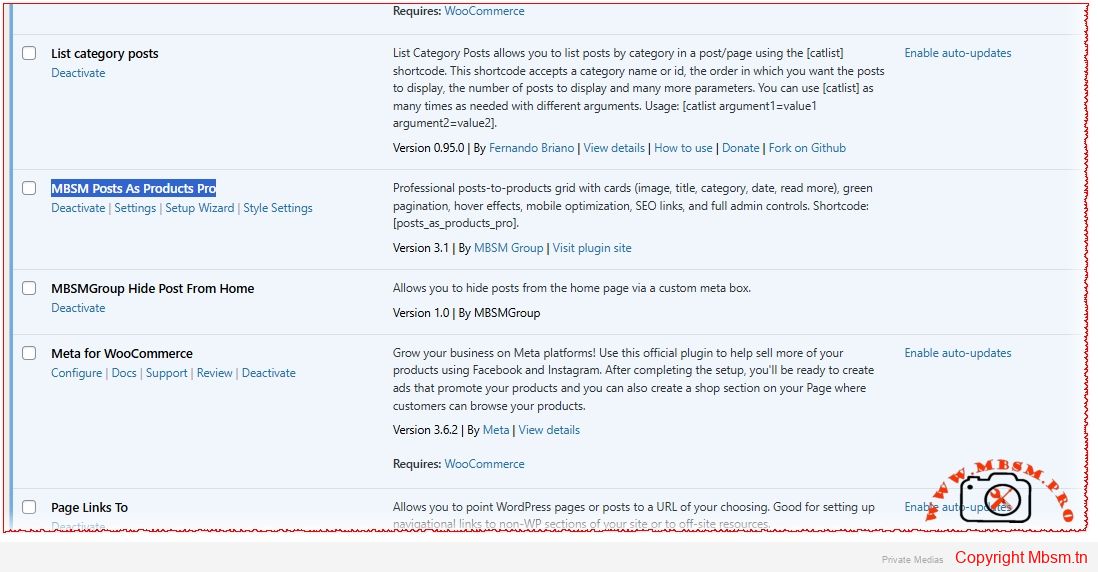Image resolution: width=1098 pixels, height=572 pixels.
Task: Tick the Meta for WooCommerce checkbox
Action: click(x=29, y=354)
